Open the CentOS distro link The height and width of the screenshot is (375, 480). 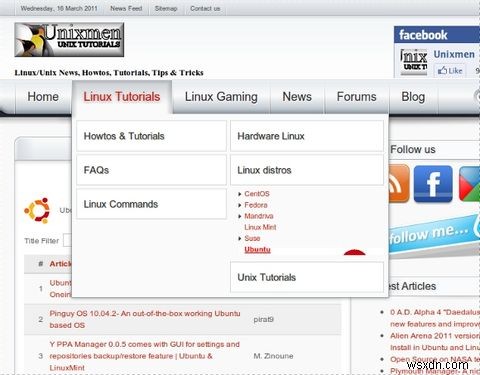point(257,194)
